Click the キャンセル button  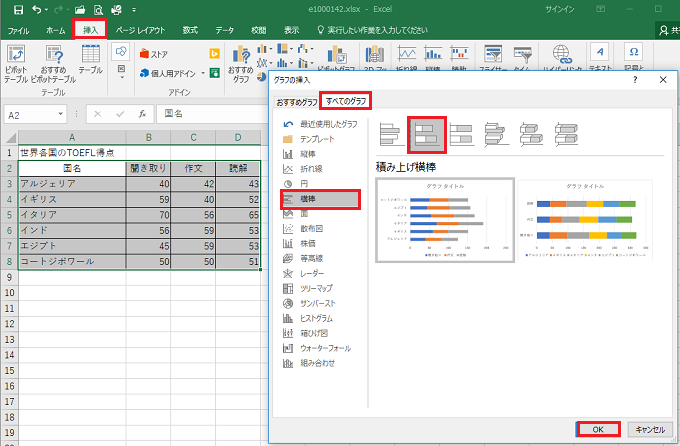649,429
